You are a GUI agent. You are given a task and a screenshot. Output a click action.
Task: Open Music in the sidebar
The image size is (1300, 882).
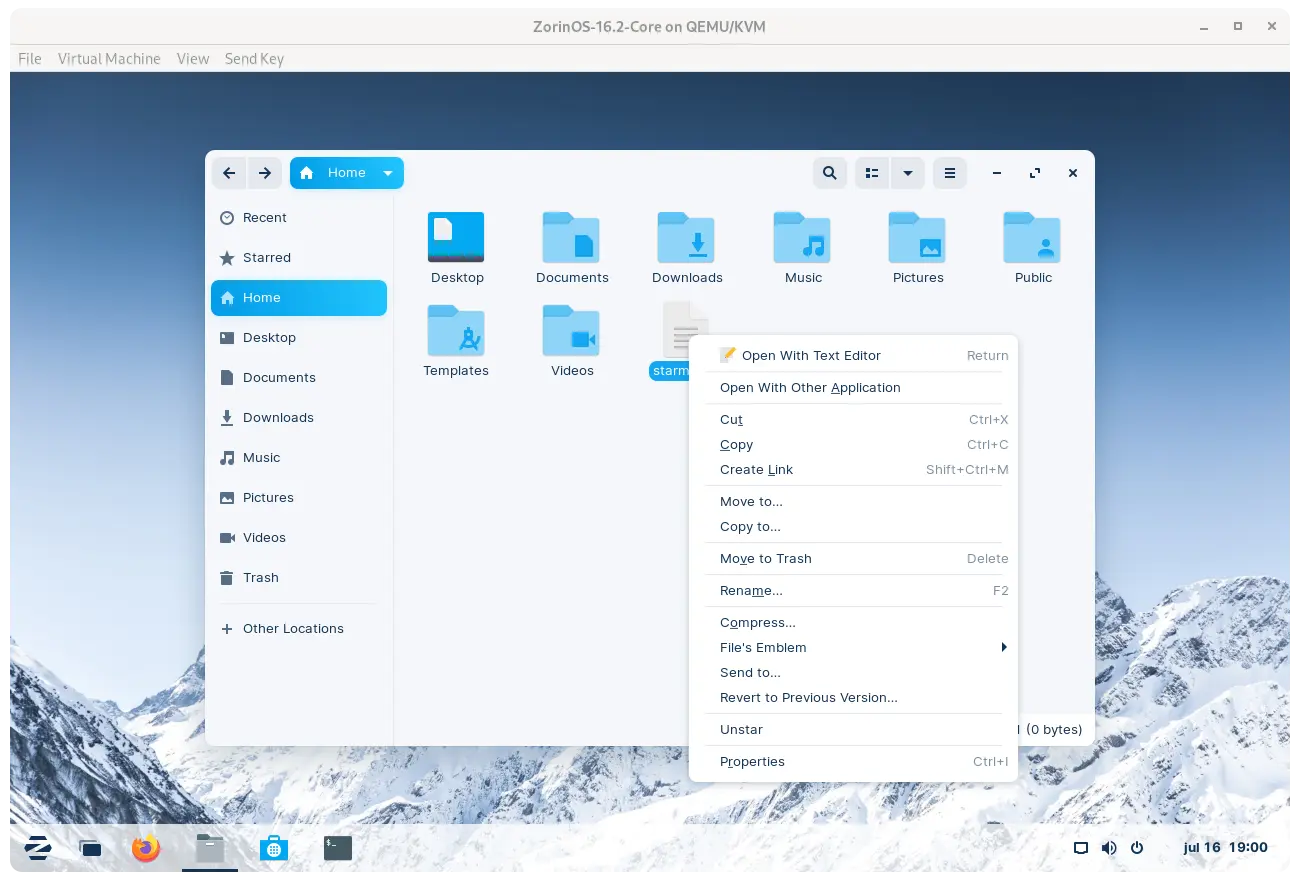(x=299, y=458)
